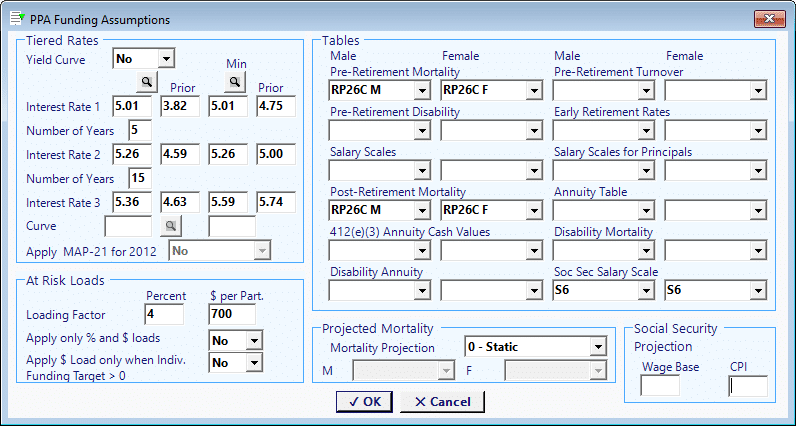Screen dimensions: 796x426
Task: Click the magnifier icon above Interest Rate 1
Action: coord(147,81)
